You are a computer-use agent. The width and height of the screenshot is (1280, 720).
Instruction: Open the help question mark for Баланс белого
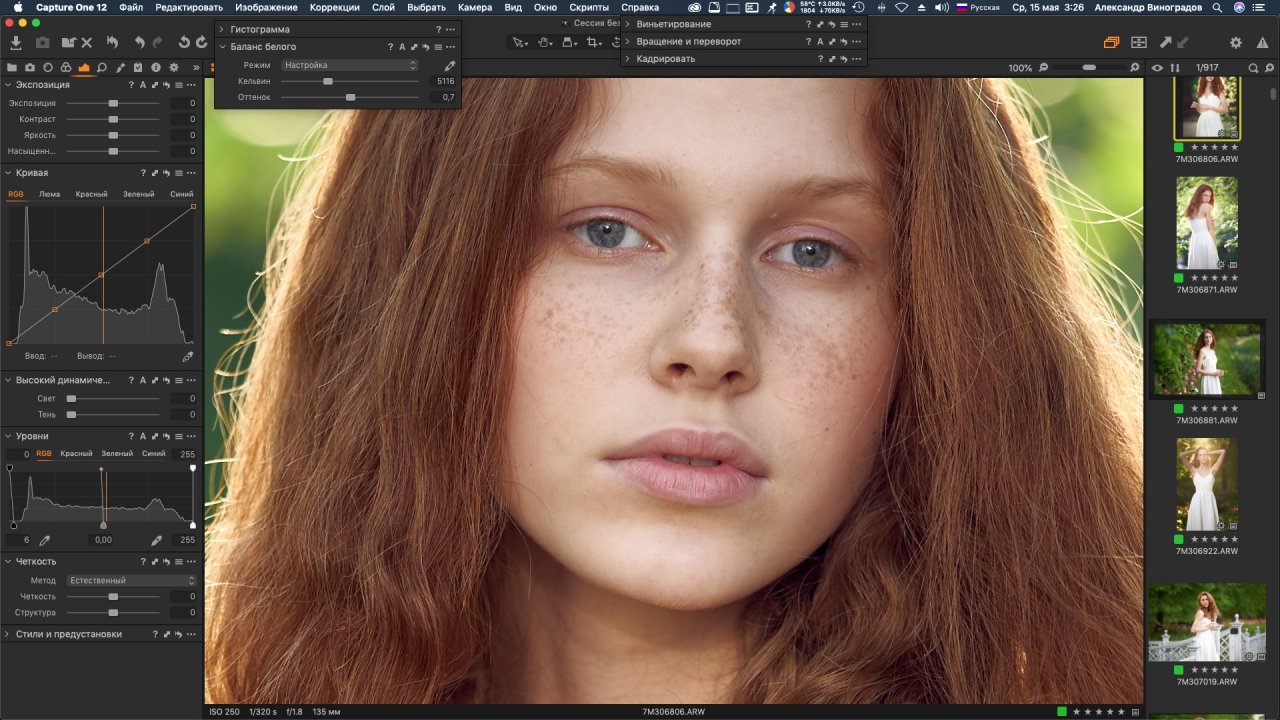click(x=390, y=47)
